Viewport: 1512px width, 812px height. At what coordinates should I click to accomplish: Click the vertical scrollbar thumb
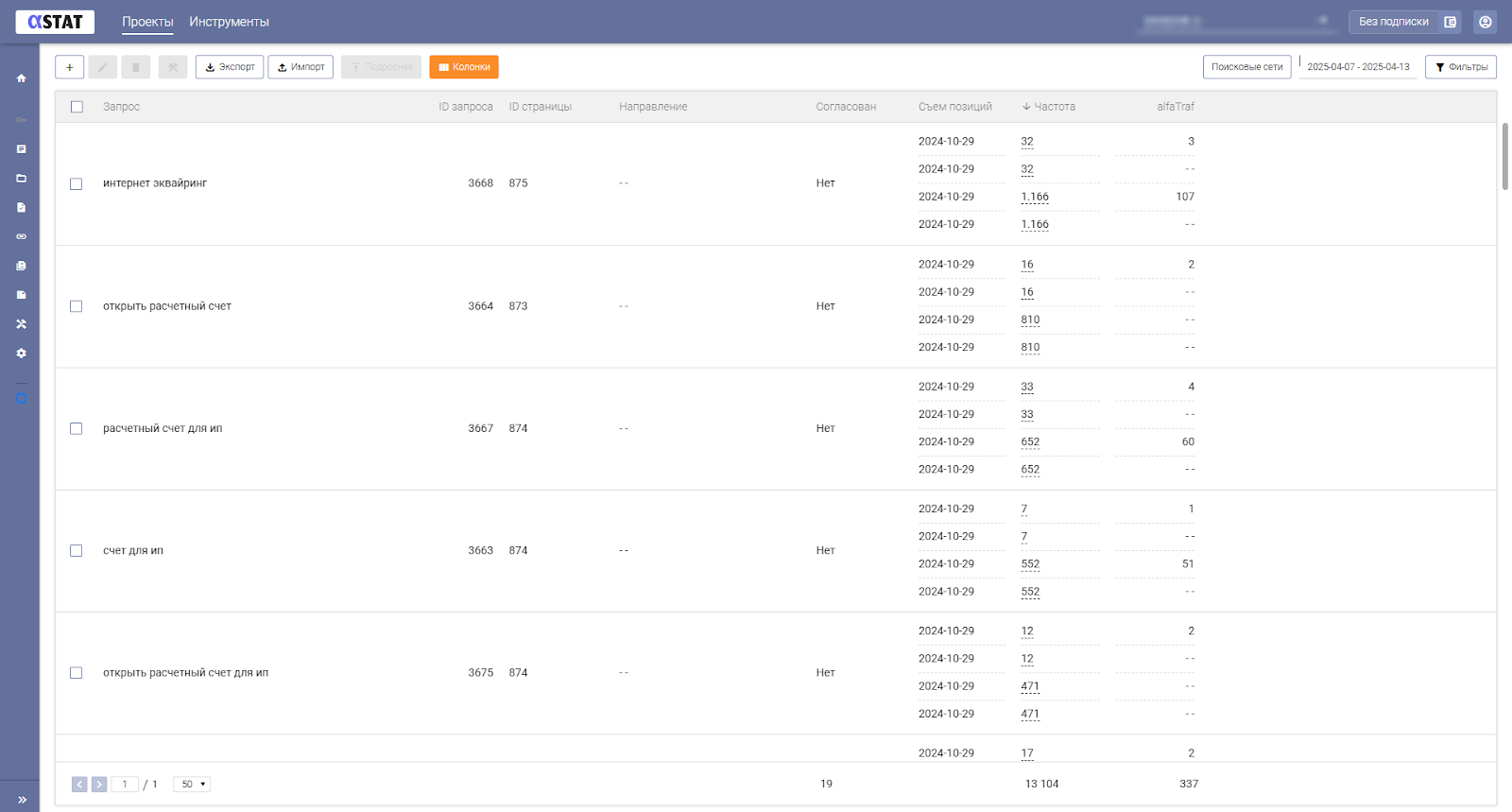click(x=1504, y=156)
